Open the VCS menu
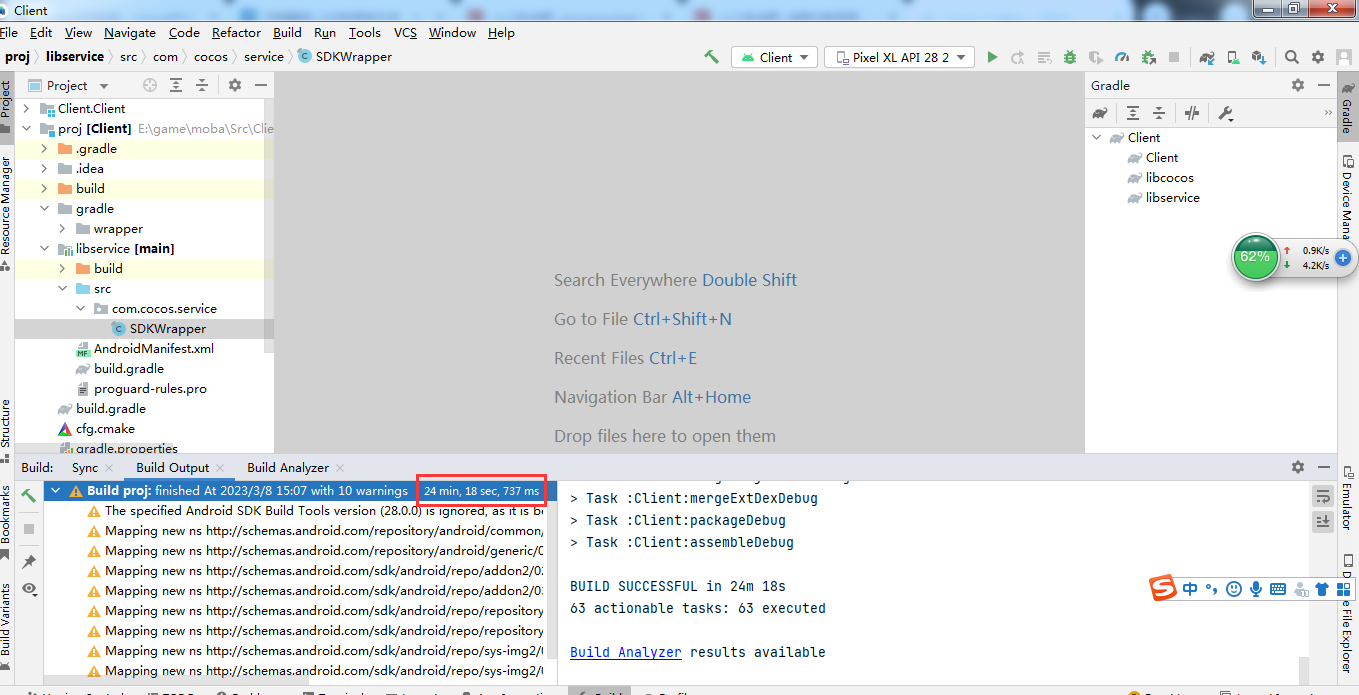The image size is (1359, 695). coord(405,33)
